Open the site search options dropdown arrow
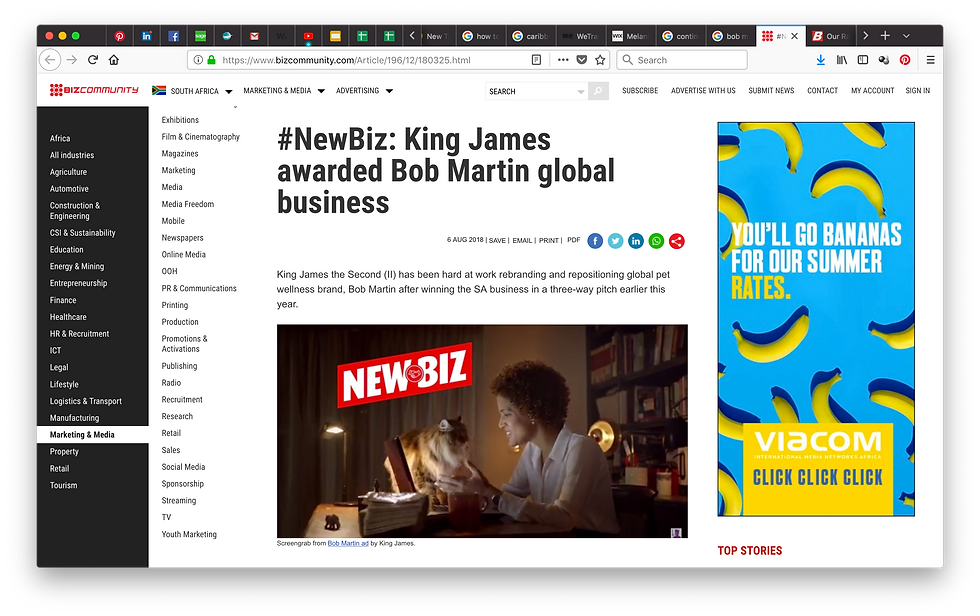Image resolution: width=980 pixels, height=616 pixels. pyautogui.click(x=581, y=92)
